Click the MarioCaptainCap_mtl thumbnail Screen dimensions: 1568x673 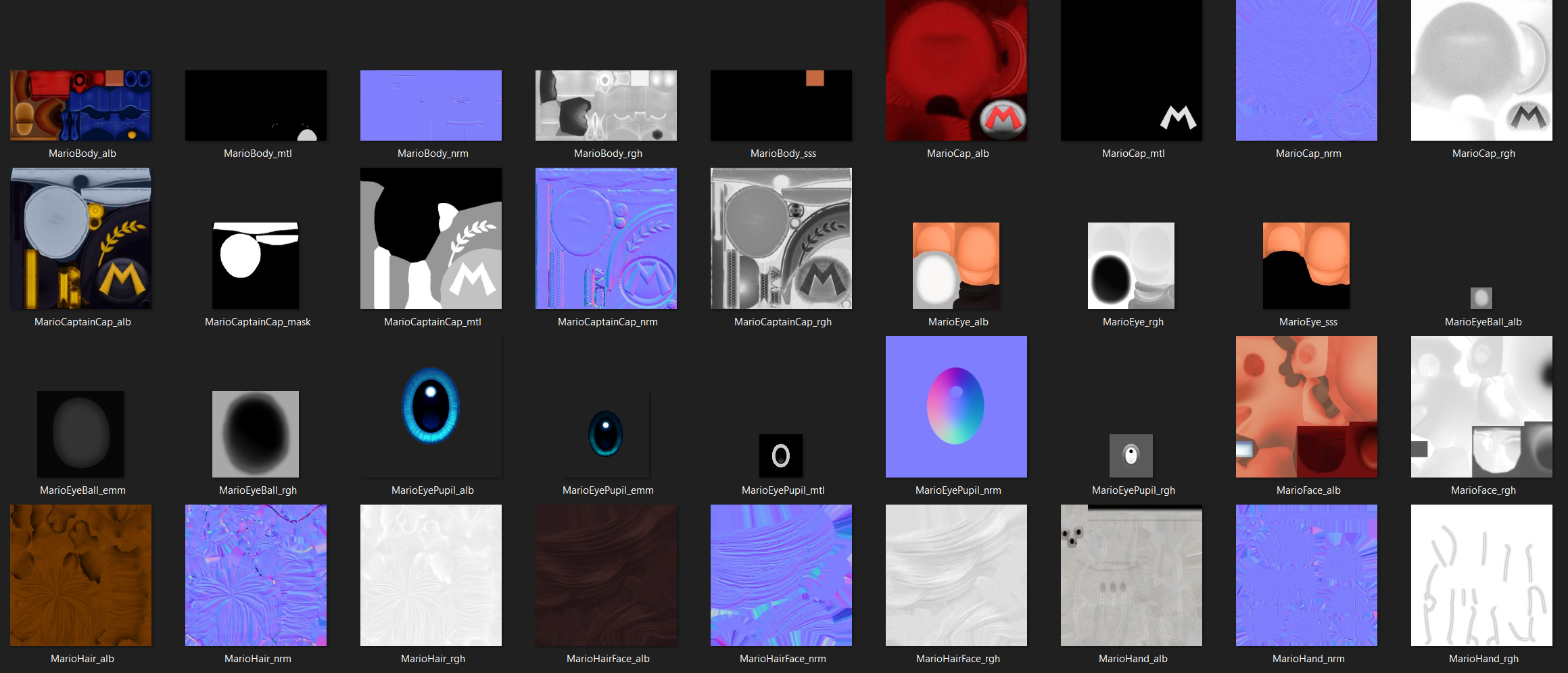(431, 239)
